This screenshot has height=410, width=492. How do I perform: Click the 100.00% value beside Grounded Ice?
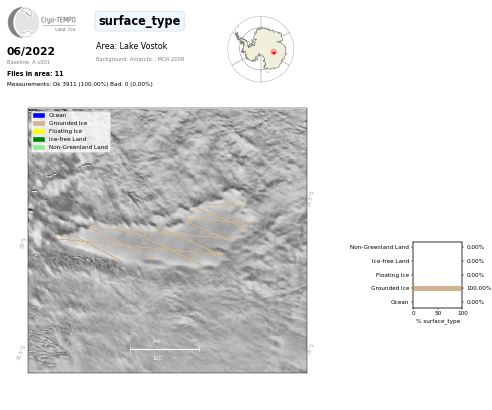tap(479, 288)
